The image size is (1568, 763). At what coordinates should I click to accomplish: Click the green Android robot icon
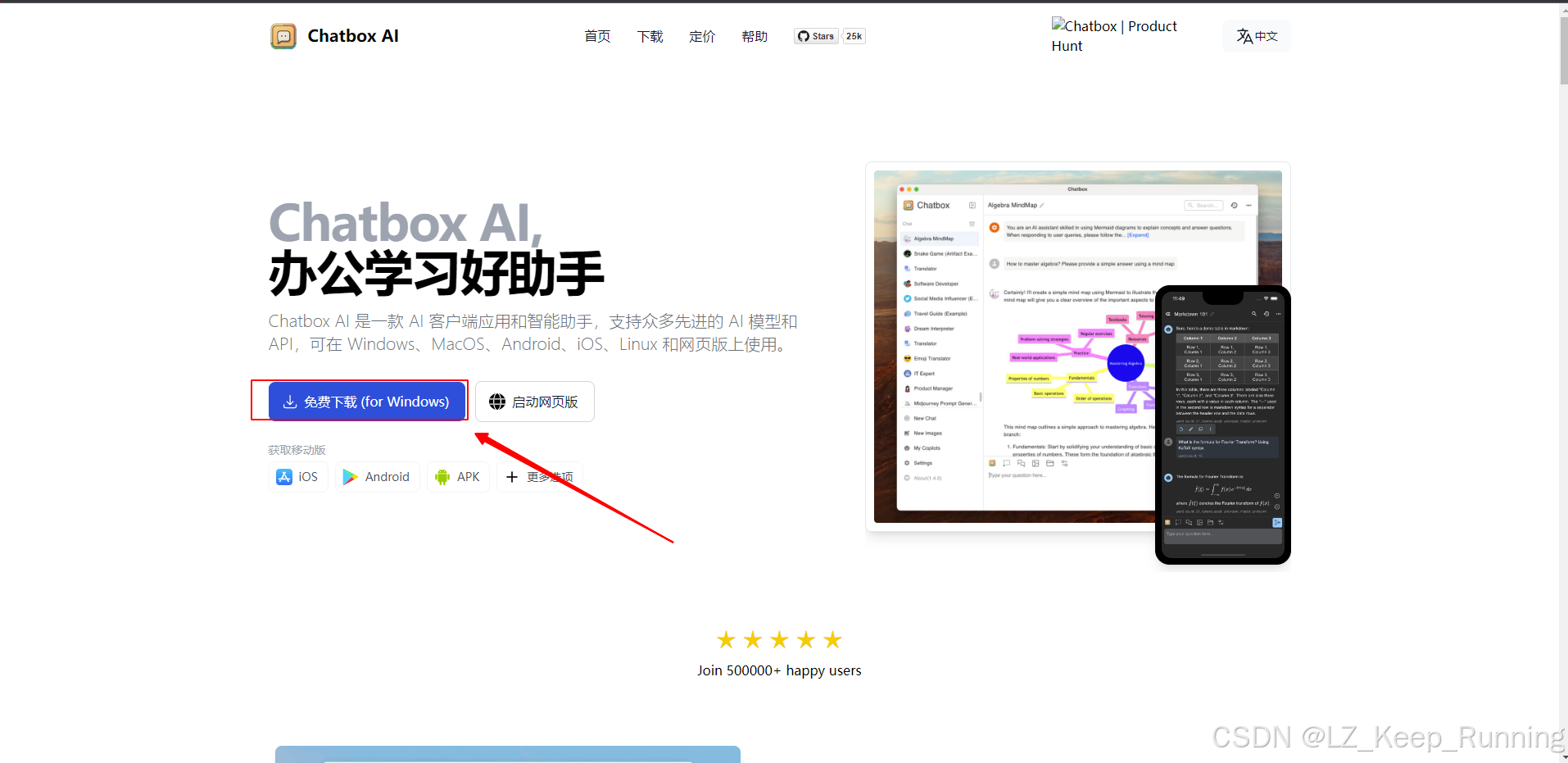click(x=442, y=477)
